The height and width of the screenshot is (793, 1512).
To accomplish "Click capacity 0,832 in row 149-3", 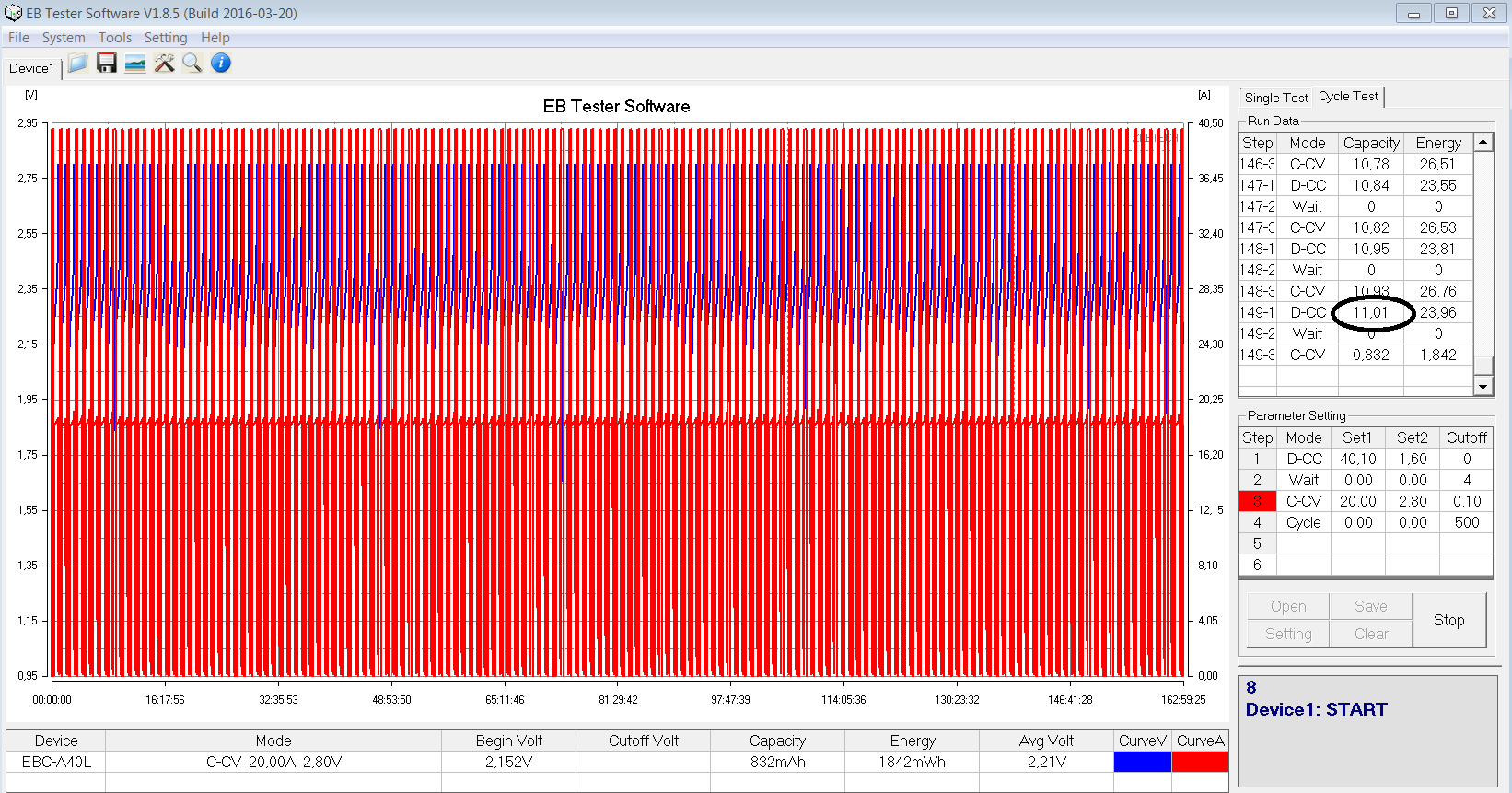I will pyautogui.click(x=1371, y=355).
